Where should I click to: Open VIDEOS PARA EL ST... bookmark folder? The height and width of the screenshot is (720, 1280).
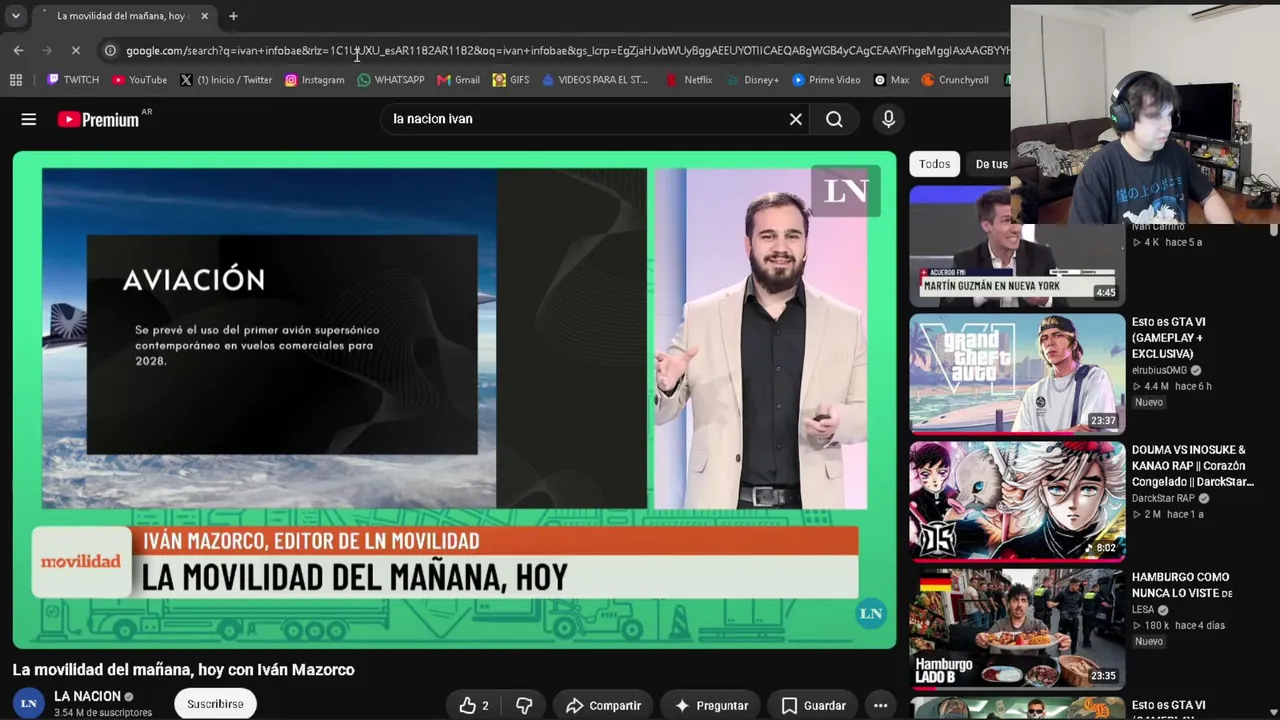click(595, 80)
